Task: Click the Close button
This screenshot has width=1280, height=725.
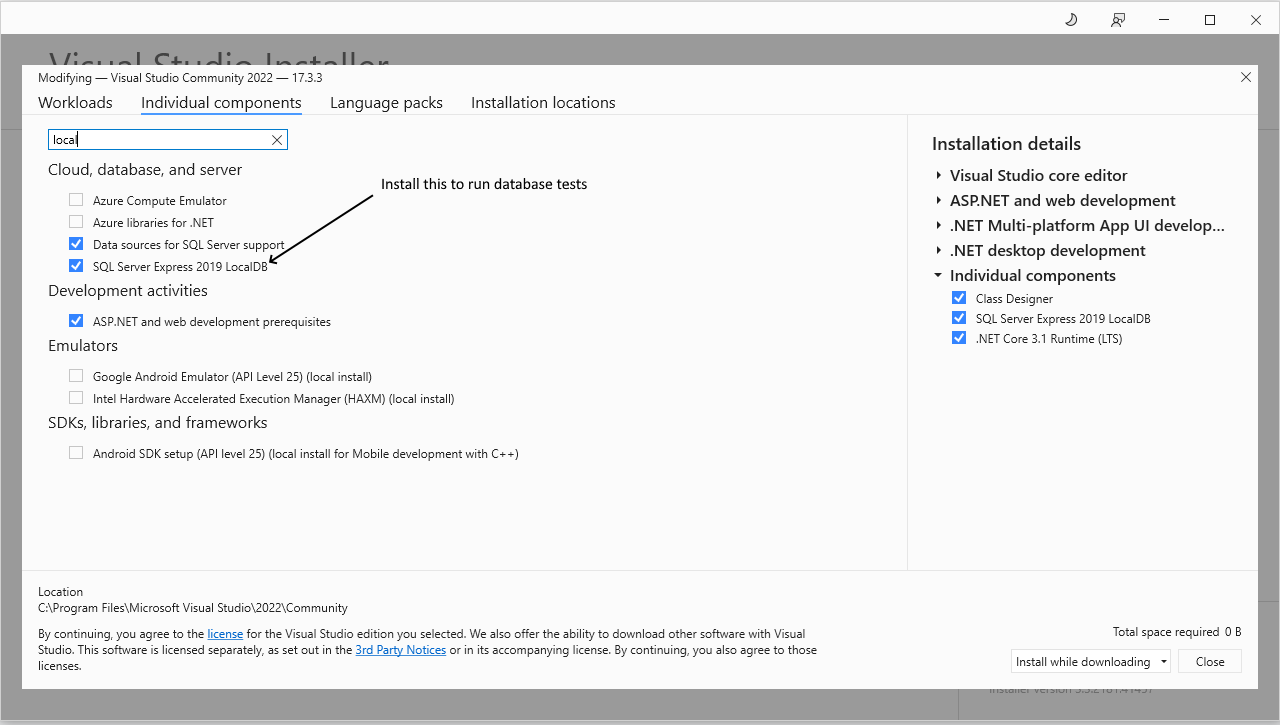Action: 1210,662
